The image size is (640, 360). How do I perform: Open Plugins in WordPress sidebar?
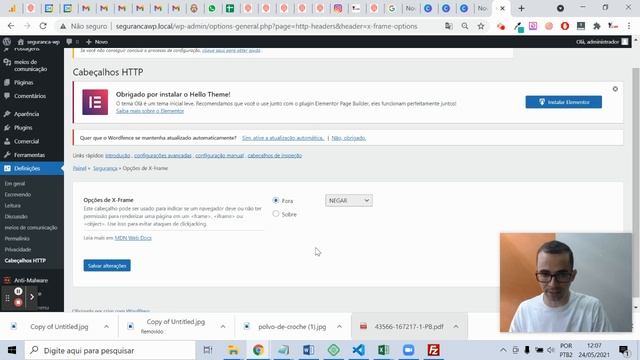click(x=23, y=128)
